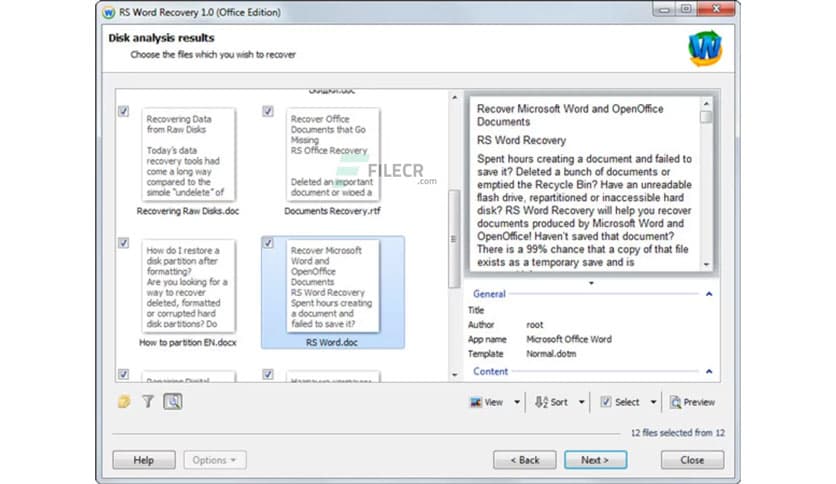Click file list scrollbar down arrow
The width and height of the screenshot is (836, 484).
tap(454, 375)
